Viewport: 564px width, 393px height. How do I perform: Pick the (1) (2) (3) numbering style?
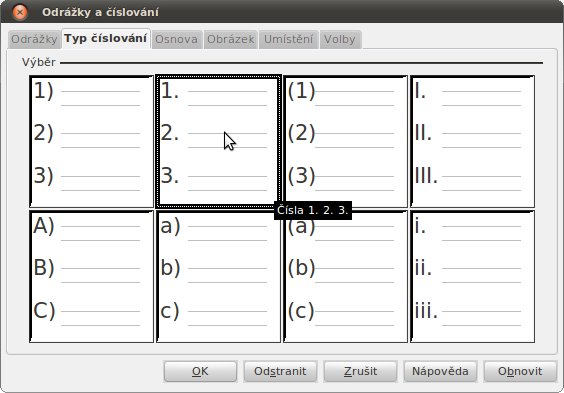point(345,142)
